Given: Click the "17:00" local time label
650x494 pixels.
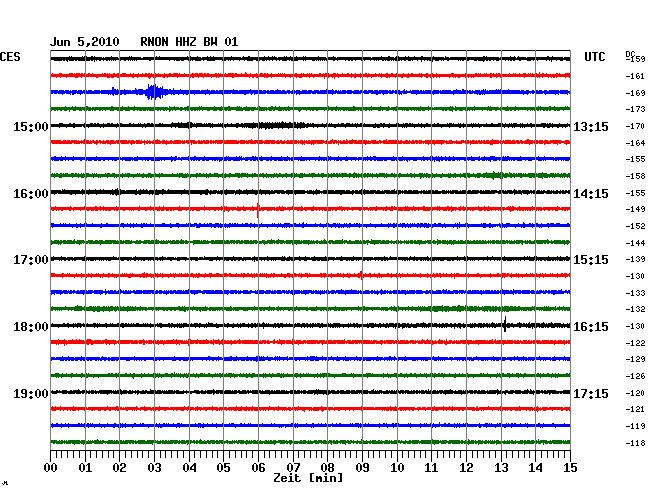Looking at the screenshot, I should click(x=31, y=260).
